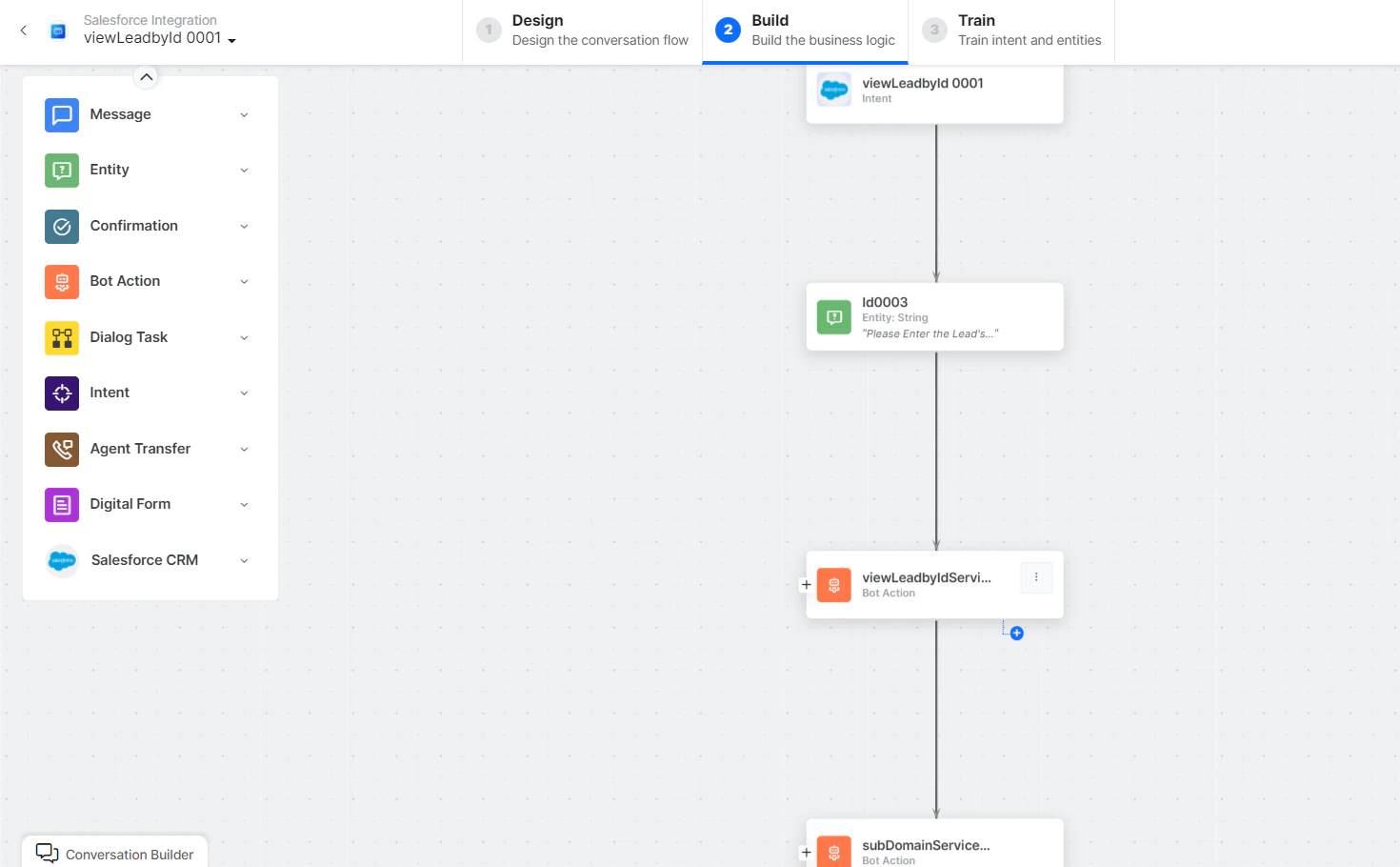
Task: Click the Confirmation component icon
Action: (61, 226)
